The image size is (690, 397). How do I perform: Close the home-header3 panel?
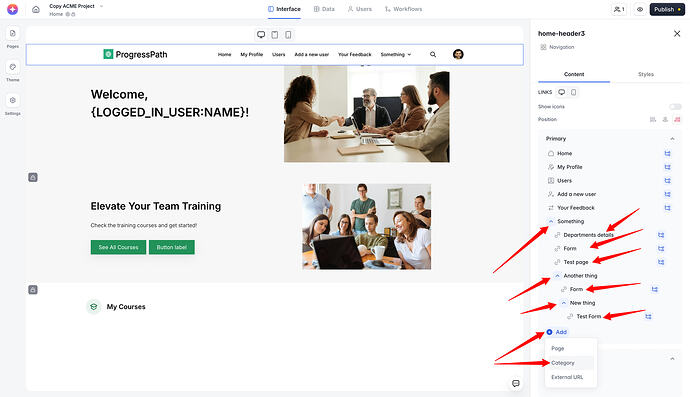677,33
